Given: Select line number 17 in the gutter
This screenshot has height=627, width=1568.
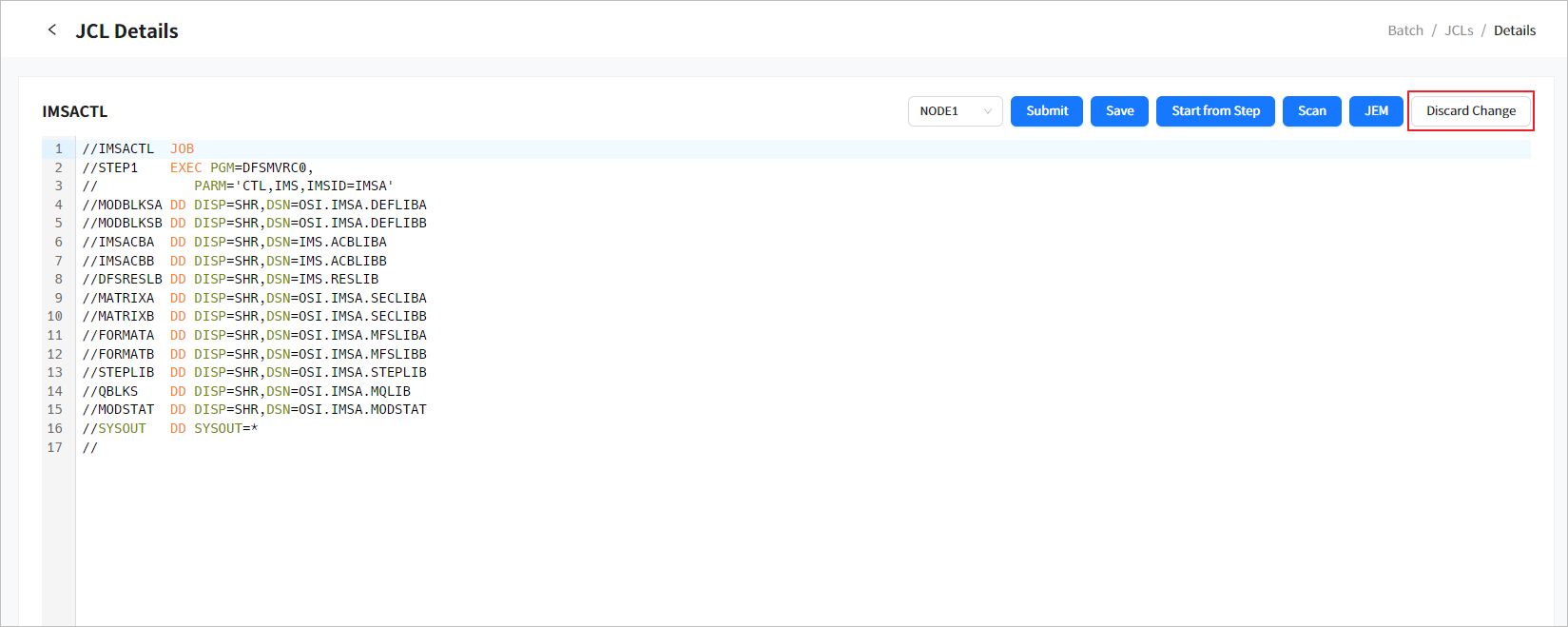Looking at the screenshot, I should pos(55,447).
